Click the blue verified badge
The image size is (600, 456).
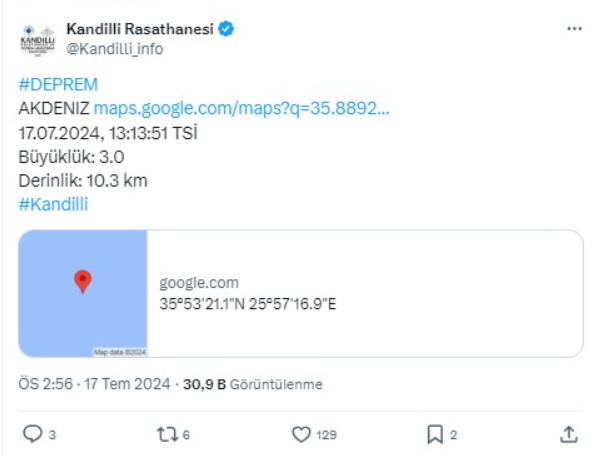click(x=227, y=29)
